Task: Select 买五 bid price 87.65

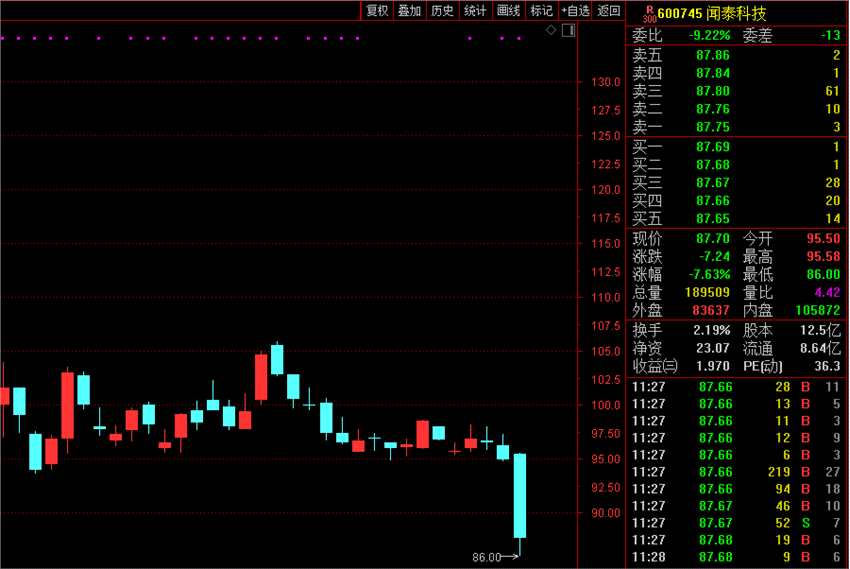Action: click(x=713, y=218)
